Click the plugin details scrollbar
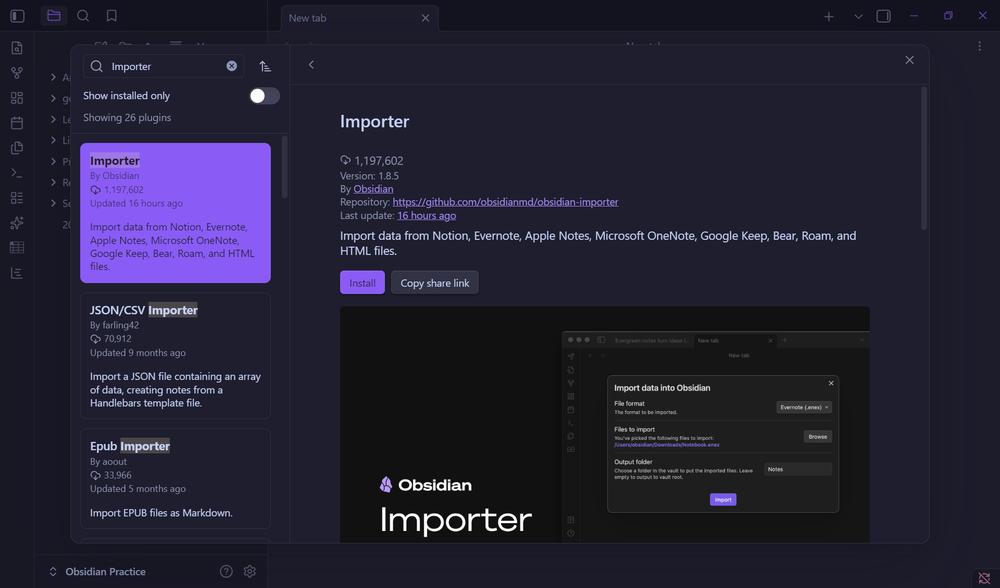1000x588 pixels. point(924,158)
